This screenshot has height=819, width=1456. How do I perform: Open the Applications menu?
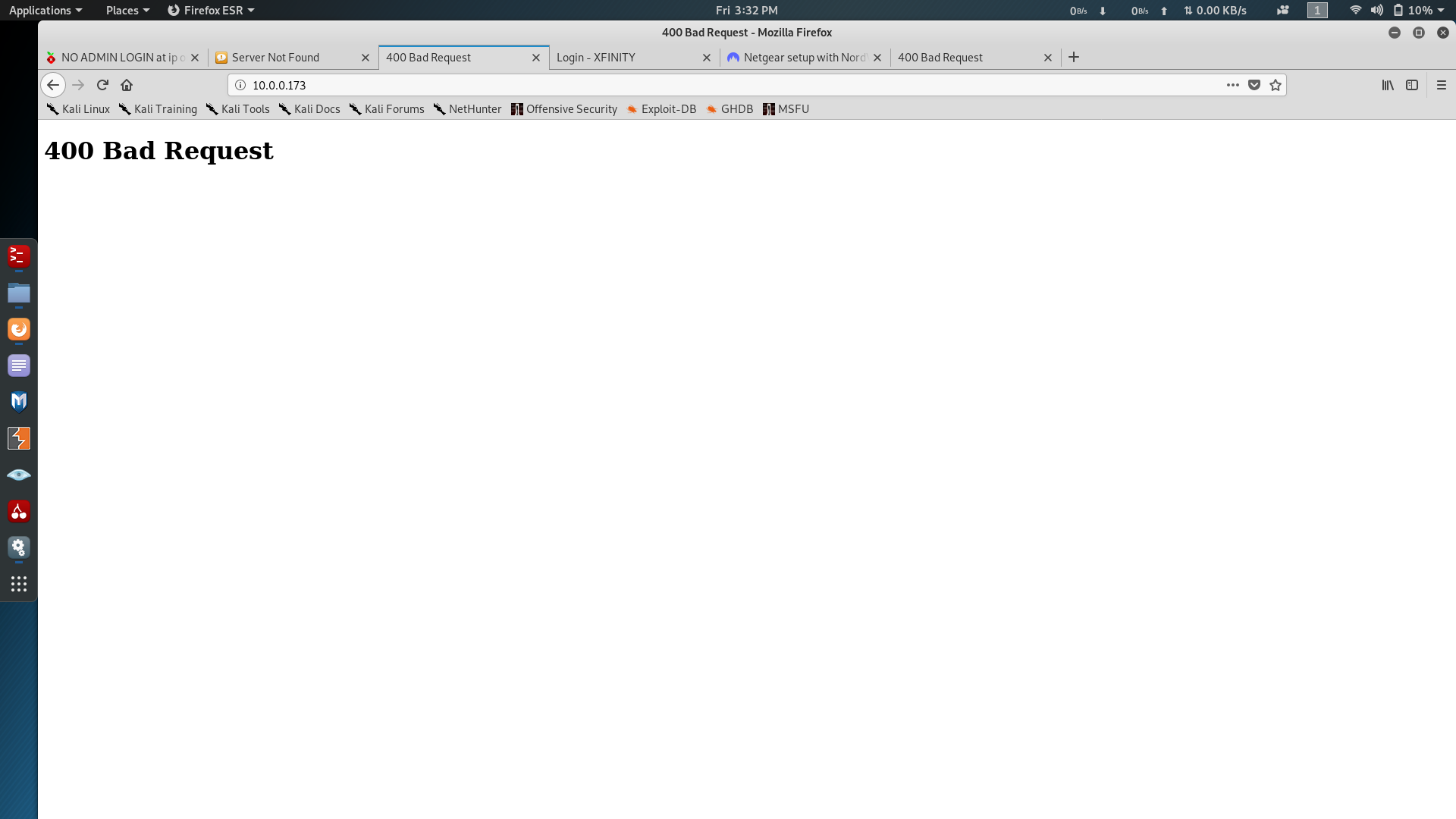coord(45,10)
